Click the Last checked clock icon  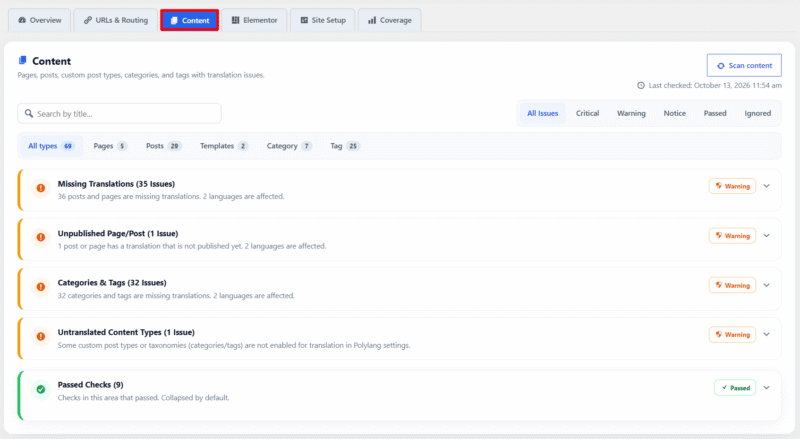pyautogui.click(x=641, y=85)
